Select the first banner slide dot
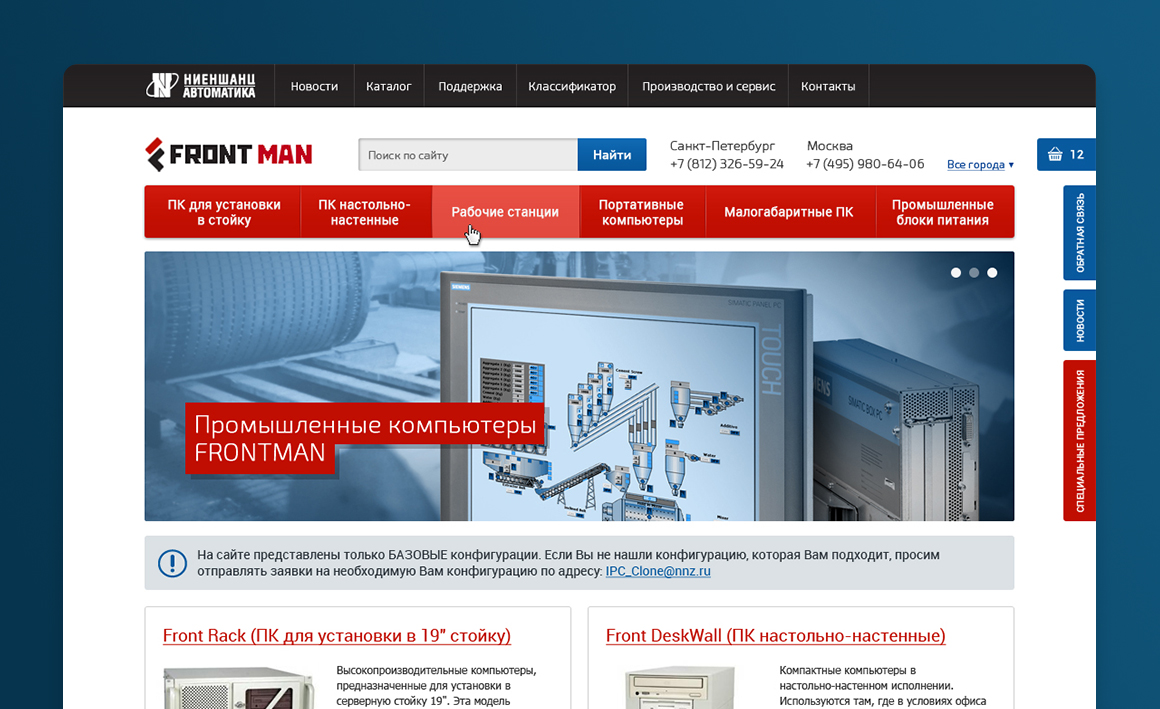This screenshot has width=1160, height=709. tap(956, 273)
